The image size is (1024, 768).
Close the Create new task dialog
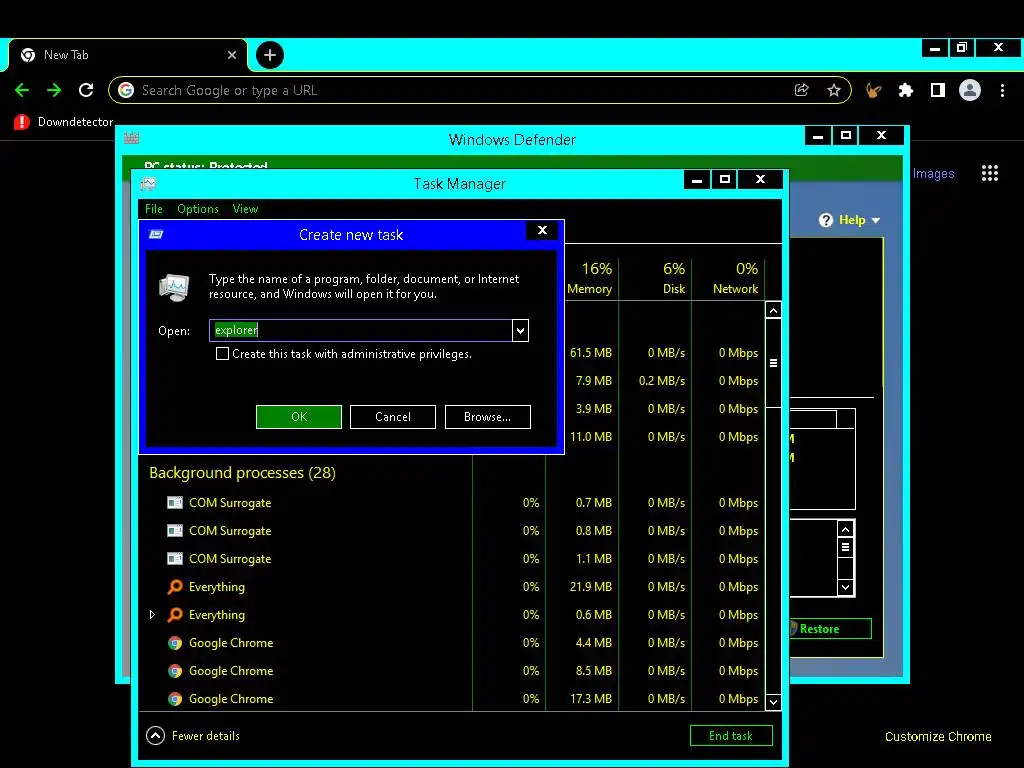542,230
